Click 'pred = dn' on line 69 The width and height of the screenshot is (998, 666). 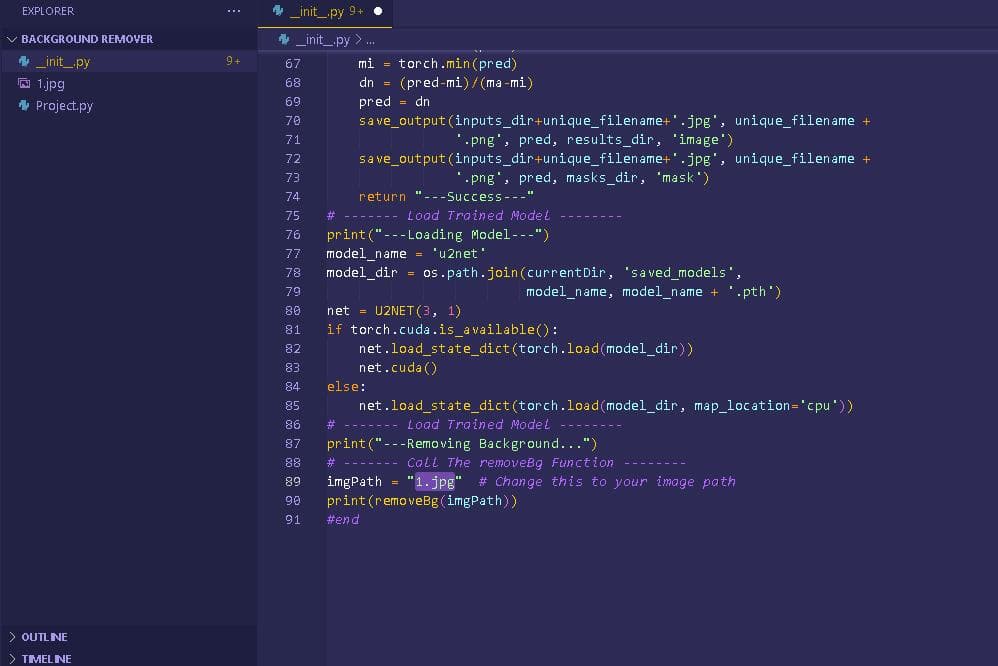(x=394, y=102)
